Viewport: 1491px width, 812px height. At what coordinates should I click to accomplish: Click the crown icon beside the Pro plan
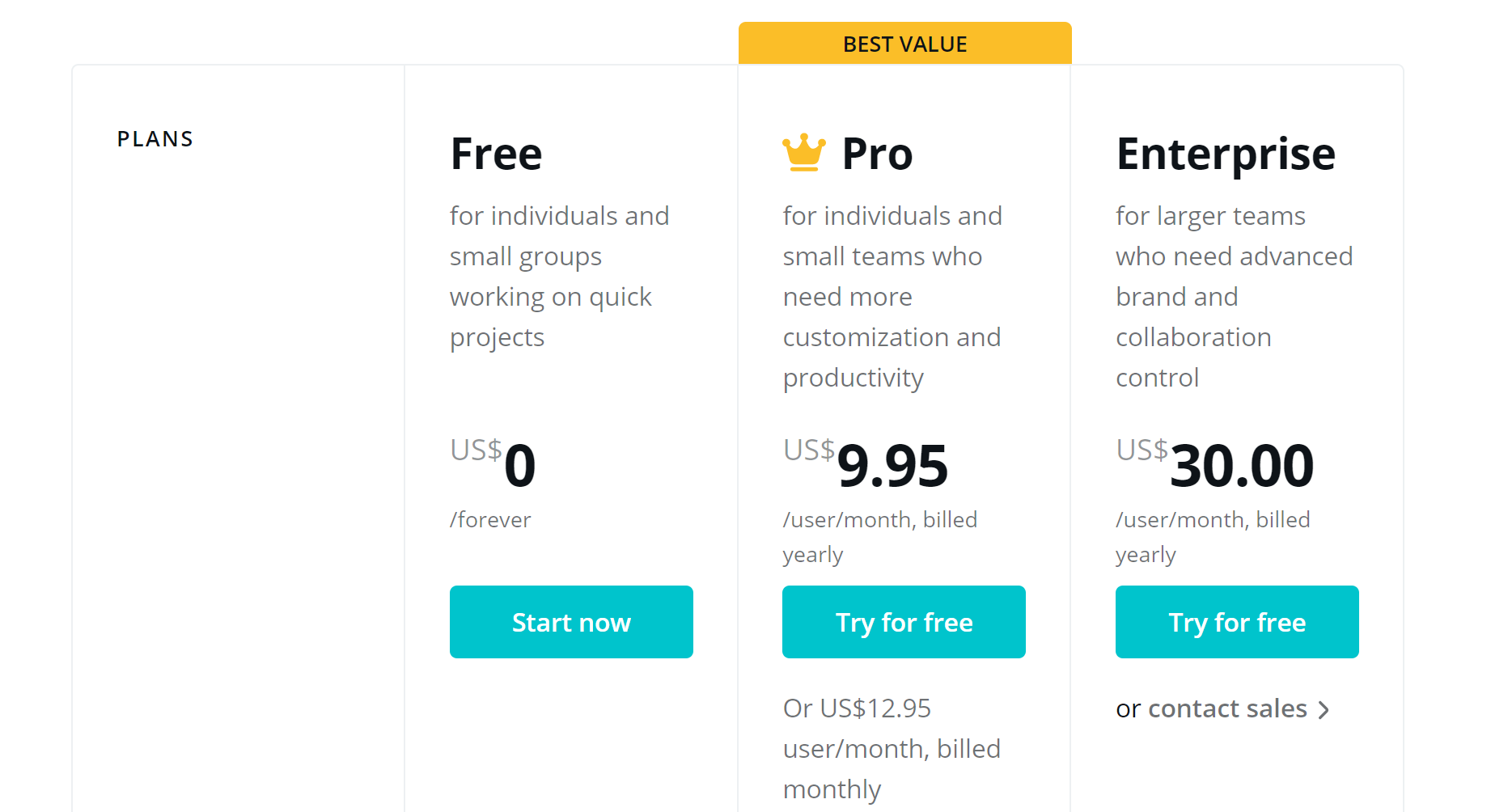[803, 152]
